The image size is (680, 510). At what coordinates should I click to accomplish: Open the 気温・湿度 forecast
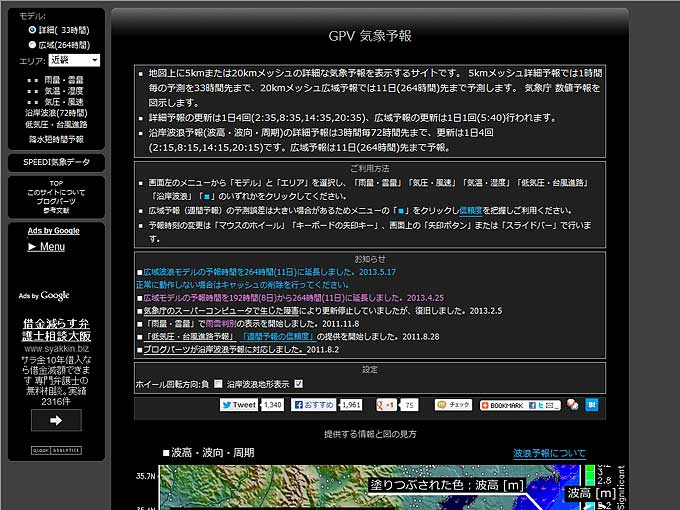click(x=64, y=91)
